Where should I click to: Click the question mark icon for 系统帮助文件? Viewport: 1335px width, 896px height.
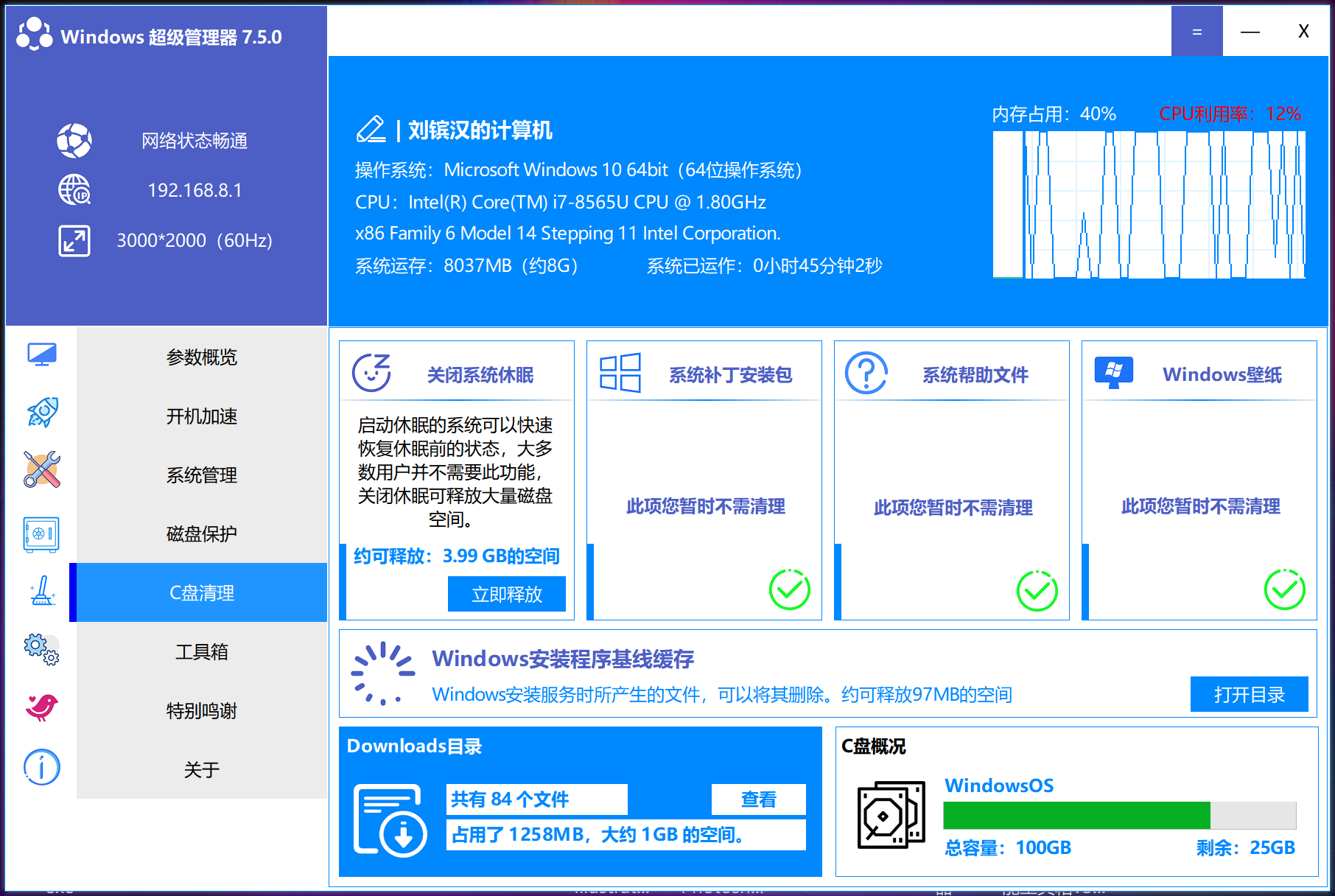point(866,373)
